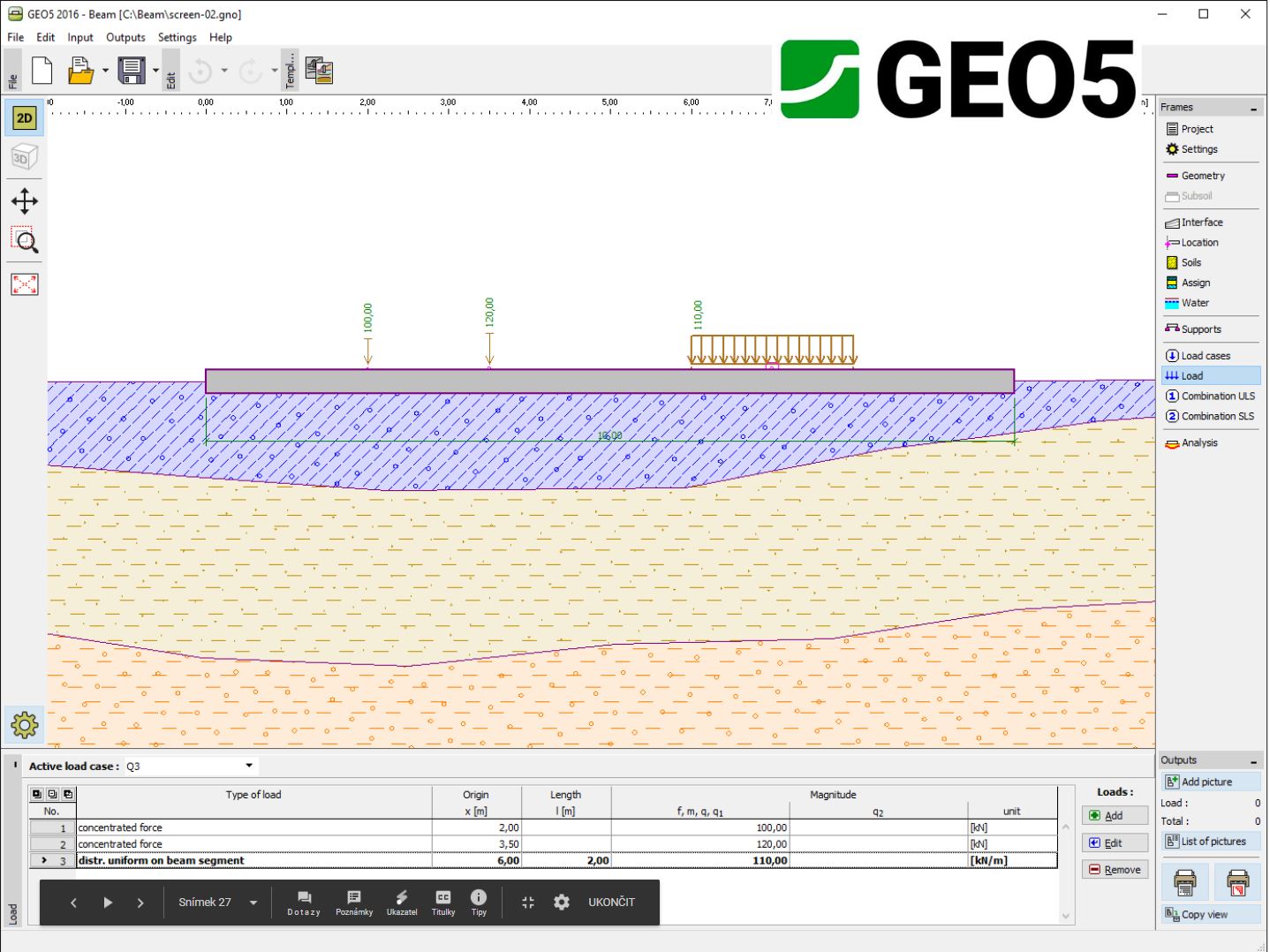Screen dimensions: 1270x952
Task: Activate the zoom region tool
Action: [24, 241]
